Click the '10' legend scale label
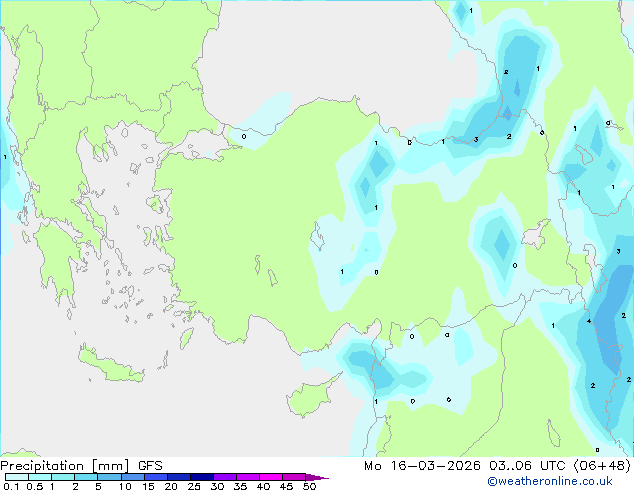Viewport: 634px width, 490px height. click(125, 486)
